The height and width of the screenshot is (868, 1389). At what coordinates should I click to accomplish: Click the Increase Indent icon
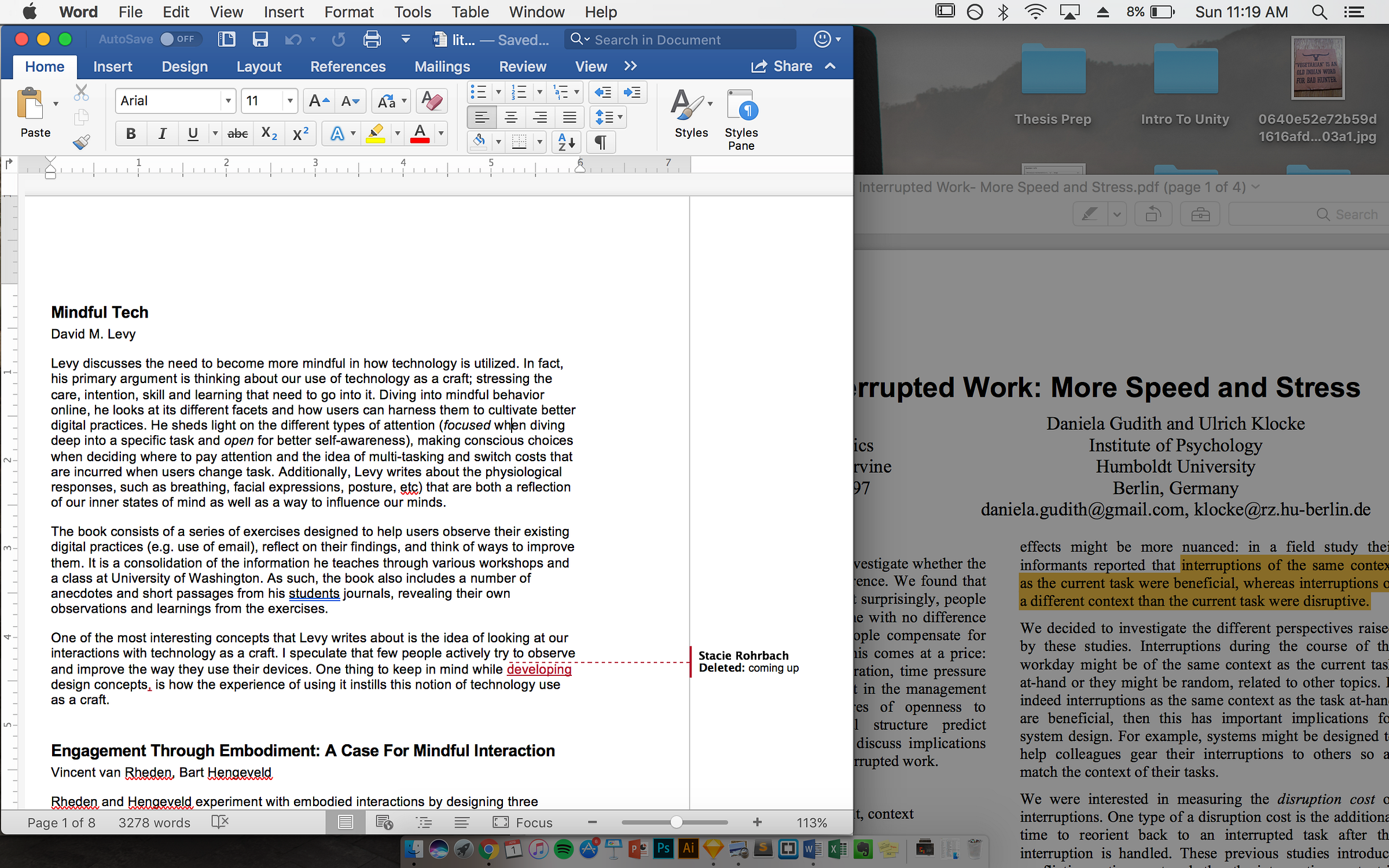[x=632, y=92]
